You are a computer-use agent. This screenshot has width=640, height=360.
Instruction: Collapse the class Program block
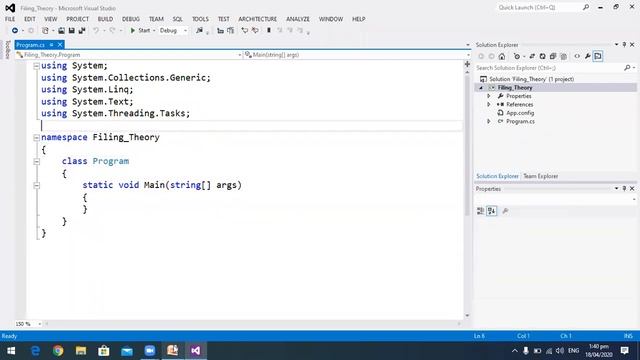[x=36, y=162]
